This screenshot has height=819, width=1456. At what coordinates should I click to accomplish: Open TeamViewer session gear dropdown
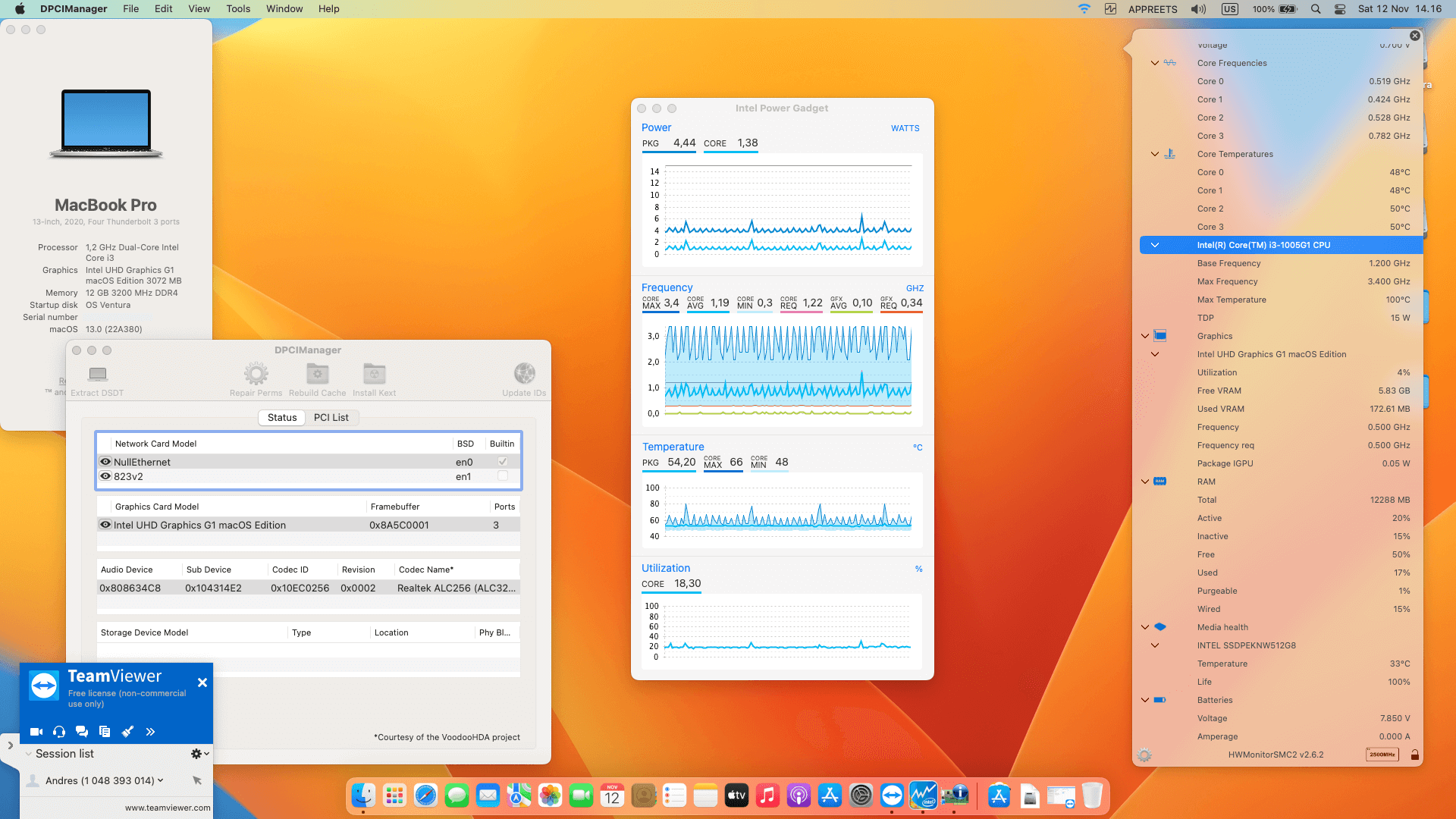point(199,754)
